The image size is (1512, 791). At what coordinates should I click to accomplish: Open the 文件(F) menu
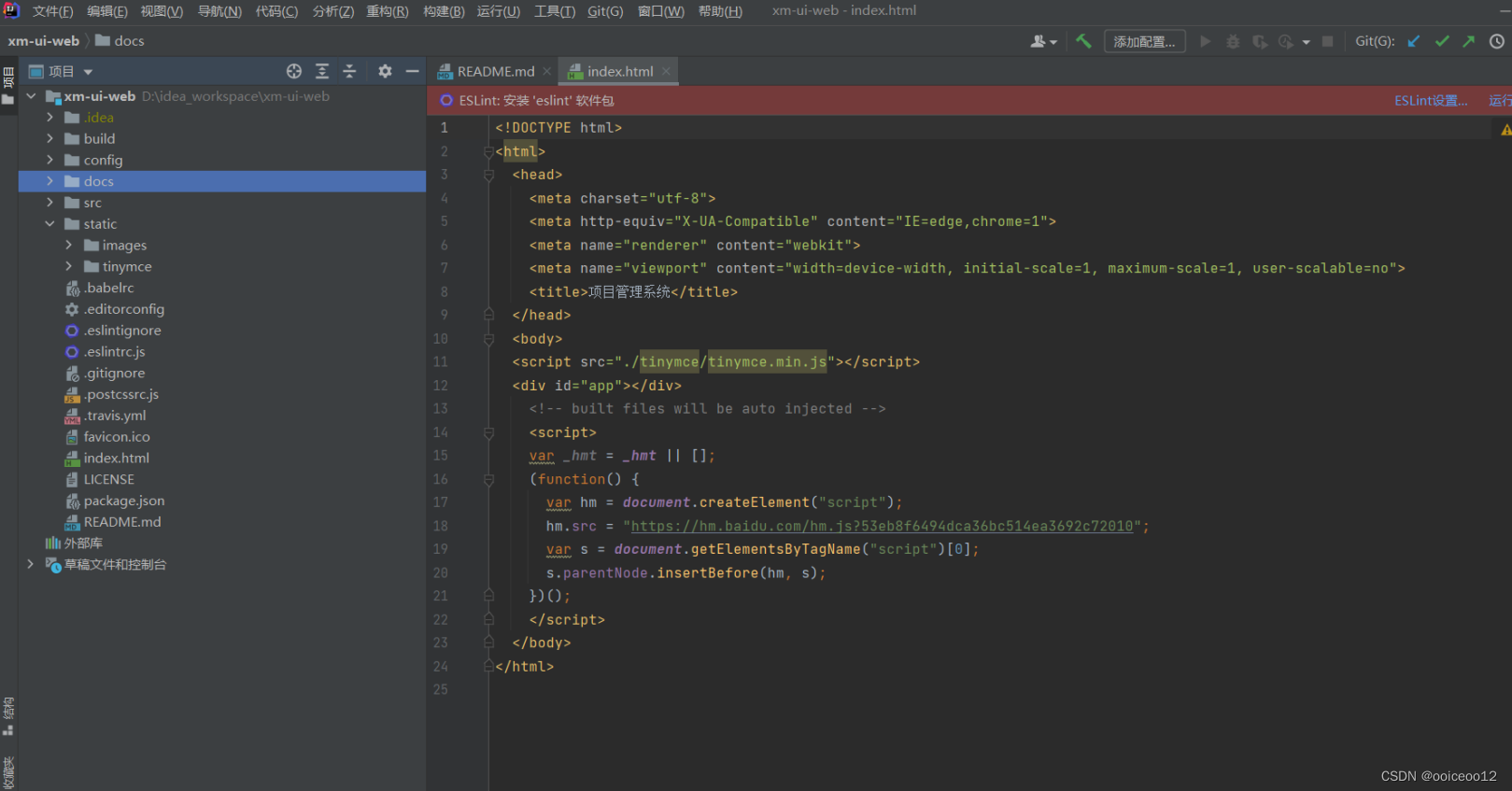52,11
